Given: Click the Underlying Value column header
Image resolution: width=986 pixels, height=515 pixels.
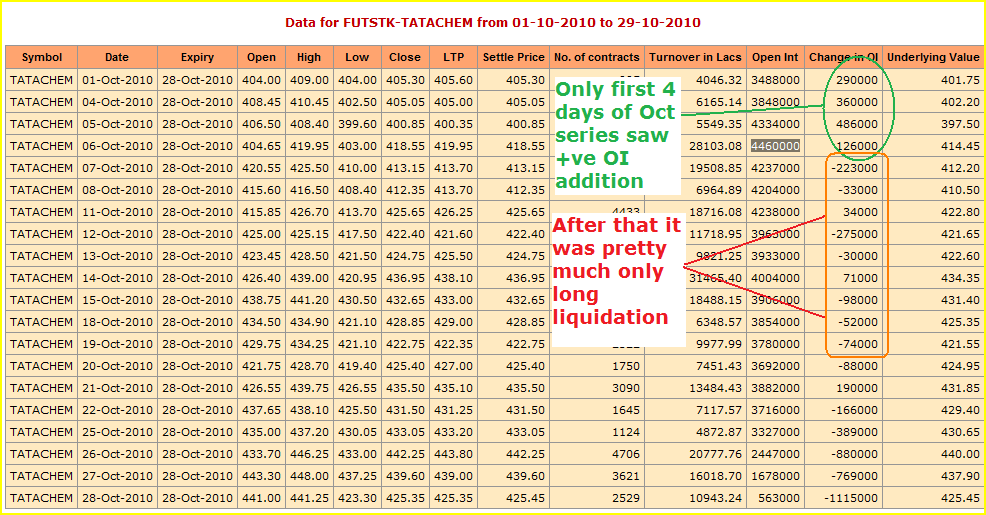Looking at the screenshot, I should (933, 57).
